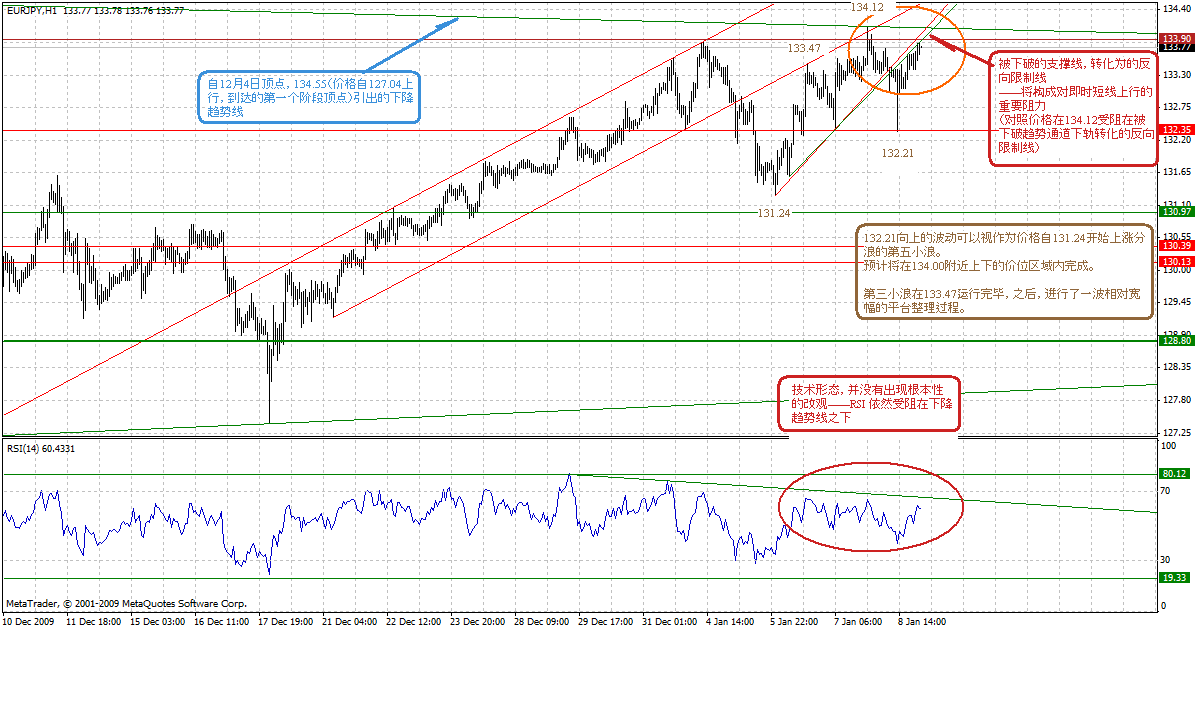The image size is (1195, 703).
Task: Select the 132.75 price axis label
Action: [x=1177, y=107]
